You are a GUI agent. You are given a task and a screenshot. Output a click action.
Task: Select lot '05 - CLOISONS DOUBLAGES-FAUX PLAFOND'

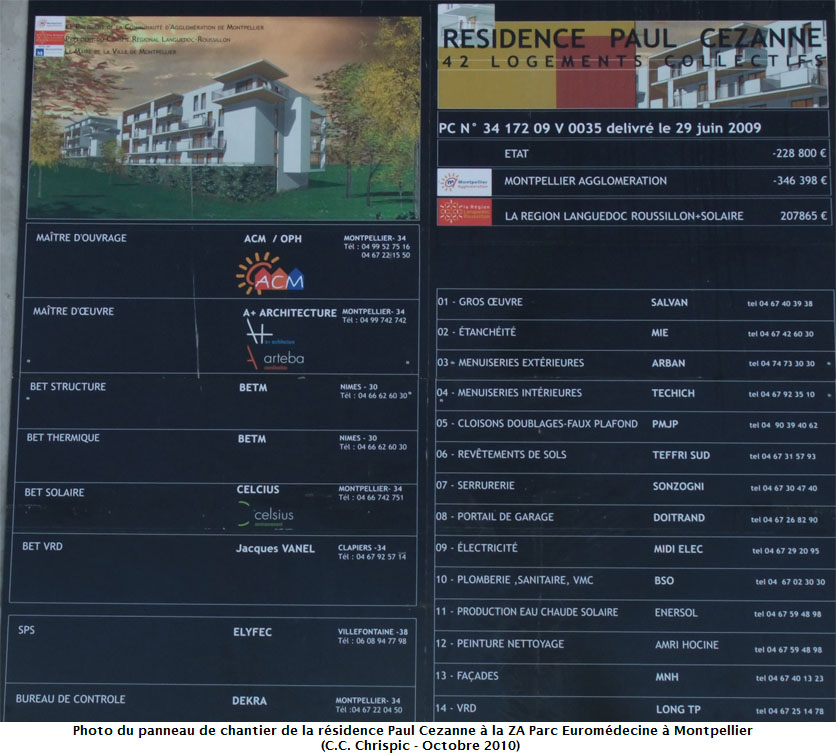(537, 423)
